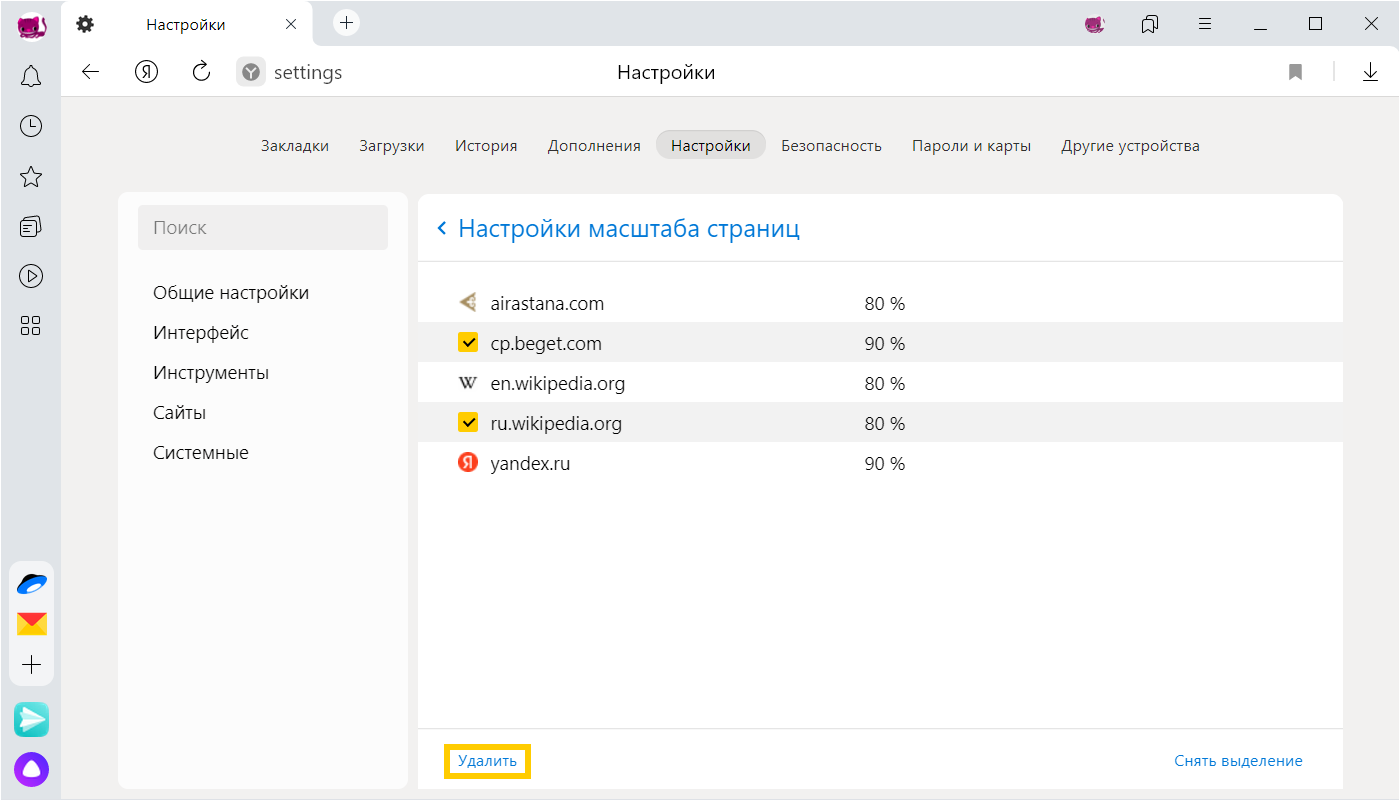
Task: Click the site info icon in address bar
Action: [x=251, y=72]
